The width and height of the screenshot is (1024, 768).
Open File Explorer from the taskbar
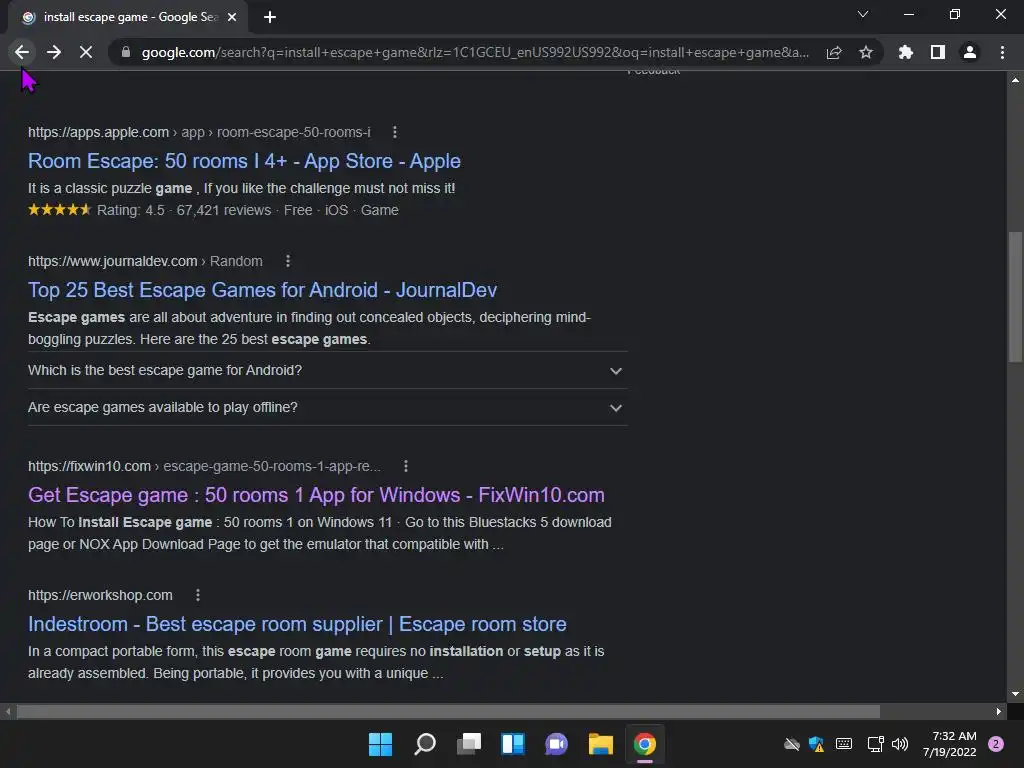pyautogui.click(x=600, y=744)
